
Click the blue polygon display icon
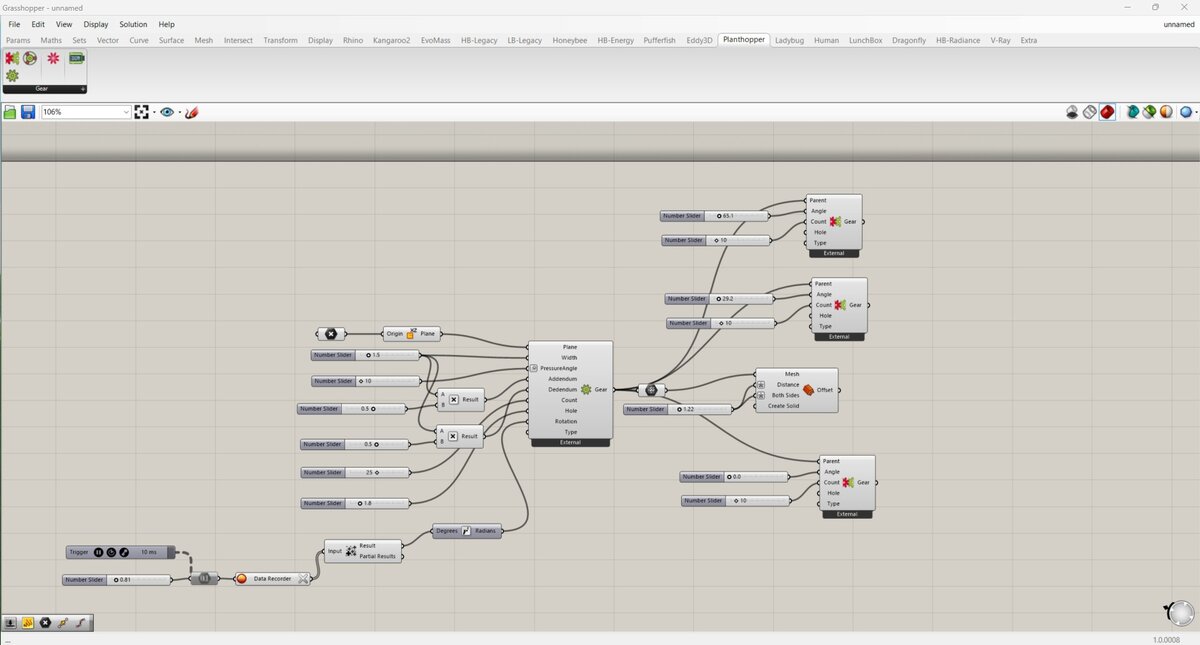(1186, 112)
